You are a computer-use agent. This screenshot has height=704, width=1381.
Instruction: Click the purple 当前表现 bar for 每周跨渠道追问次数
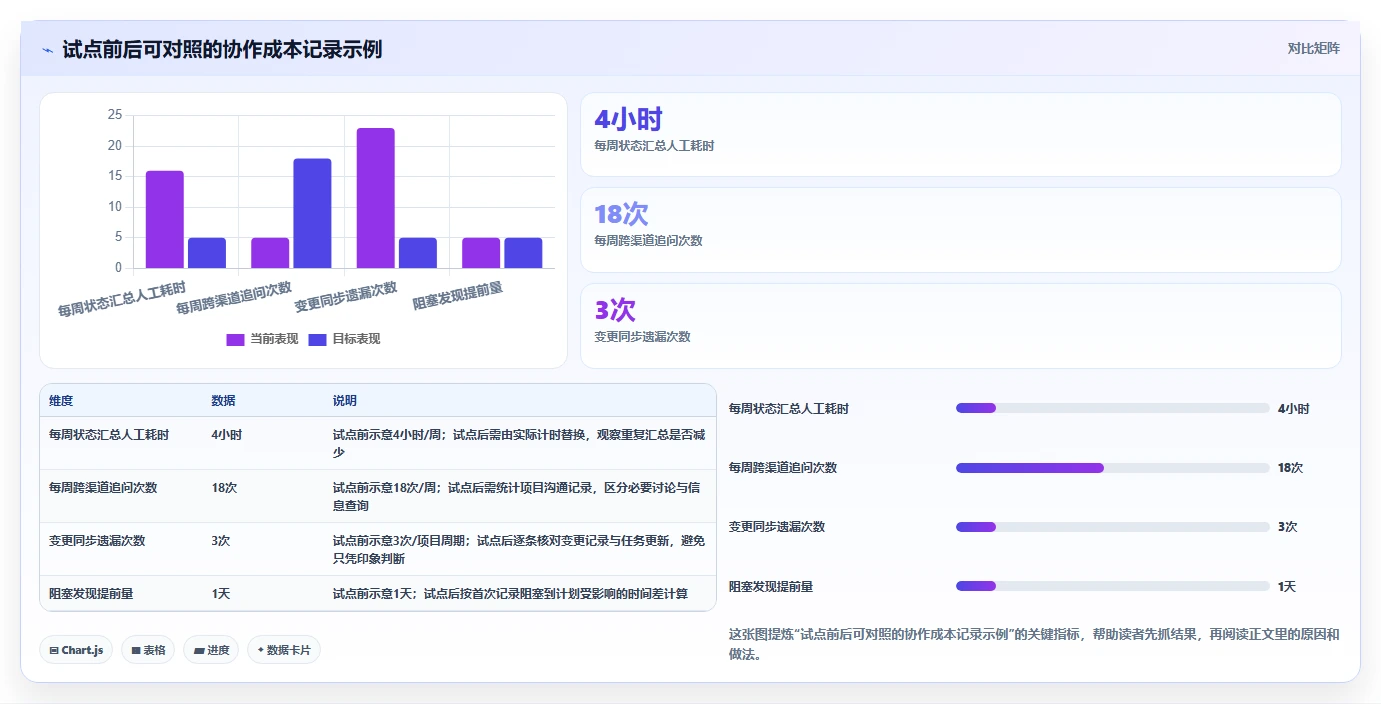coord(270,253)
